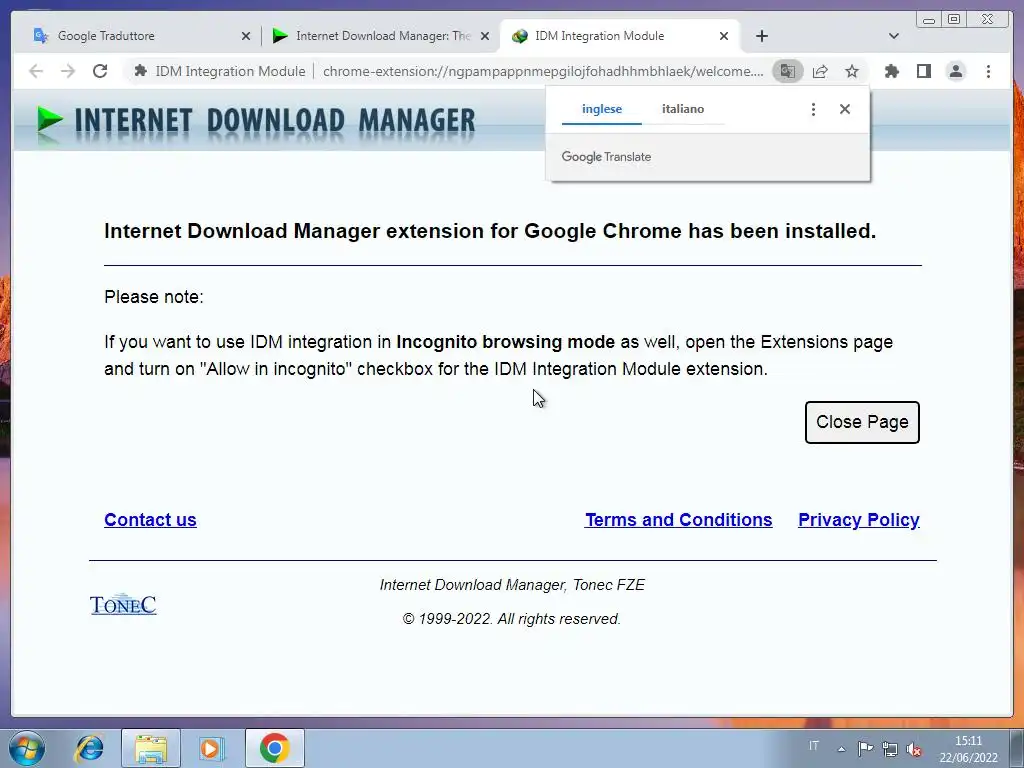Open the Terms and Conditions link
1024x768 pixels.
pos(679,520)
